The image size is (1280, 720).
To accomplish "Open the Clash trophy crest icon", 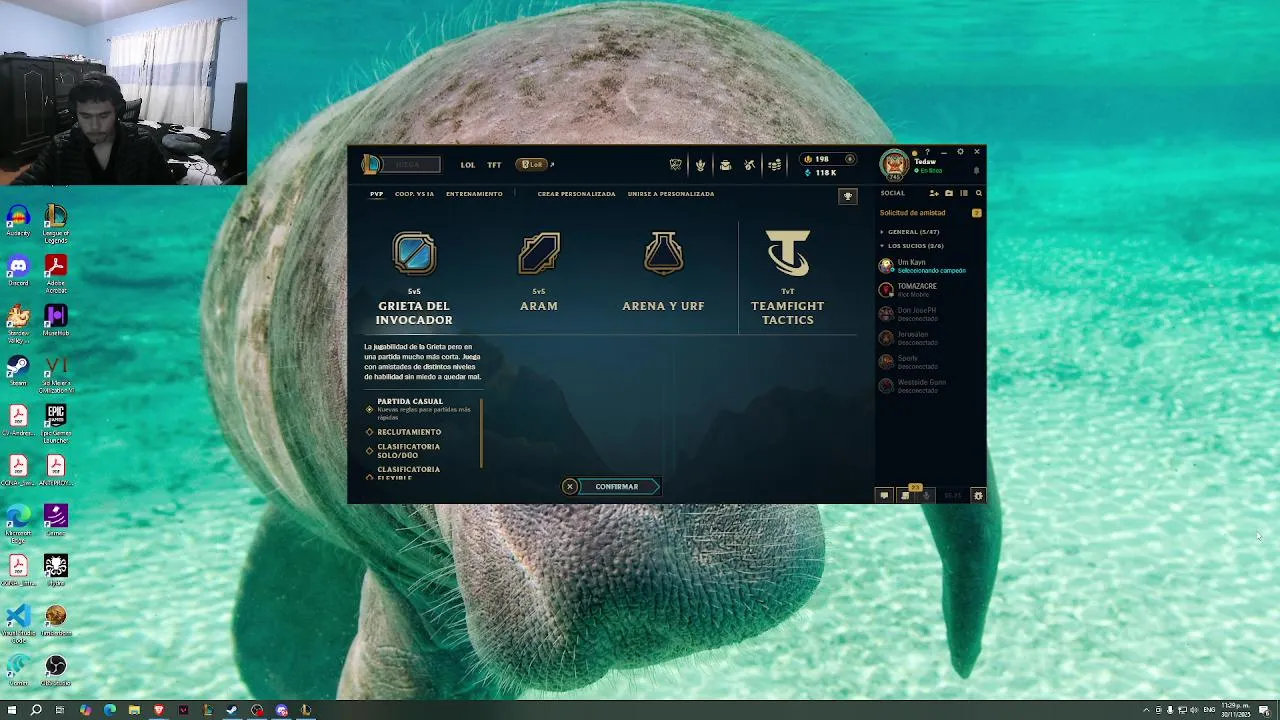I will point(675,165).
